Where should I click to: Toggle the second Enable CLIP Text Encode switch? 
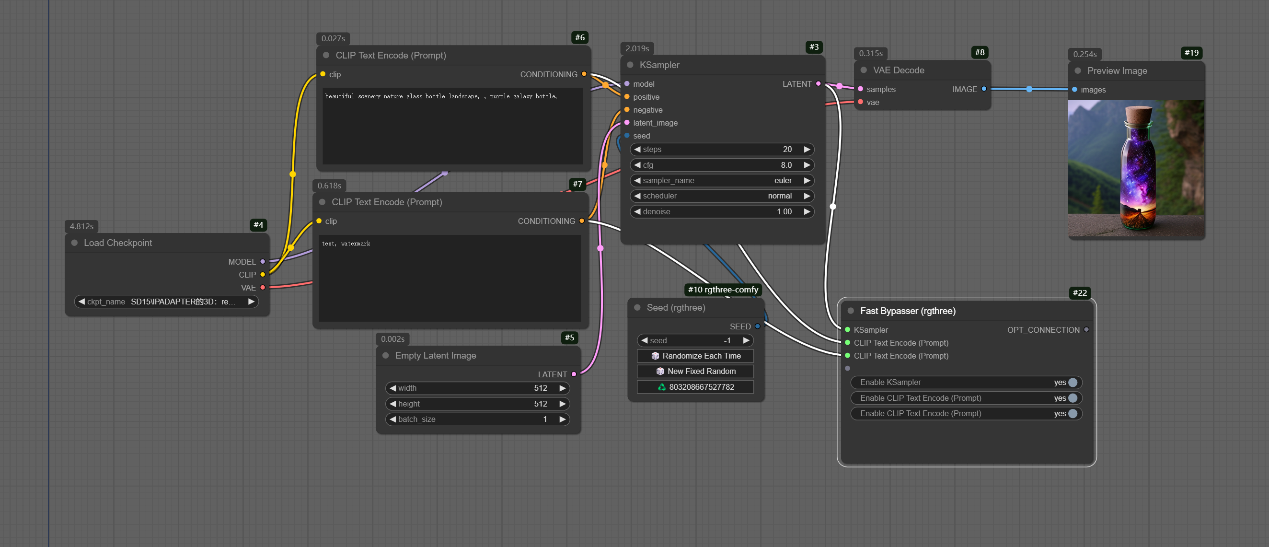[x=1072, y=398]
